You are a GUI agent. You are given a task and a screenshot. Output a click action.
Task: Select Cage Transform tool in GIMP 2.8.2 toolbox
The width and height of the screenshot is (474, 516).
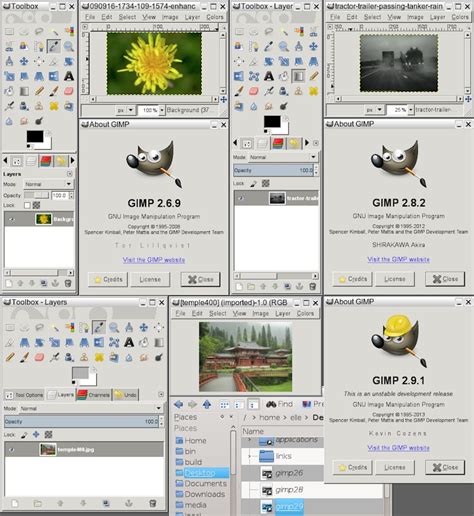tap(254, 76)
